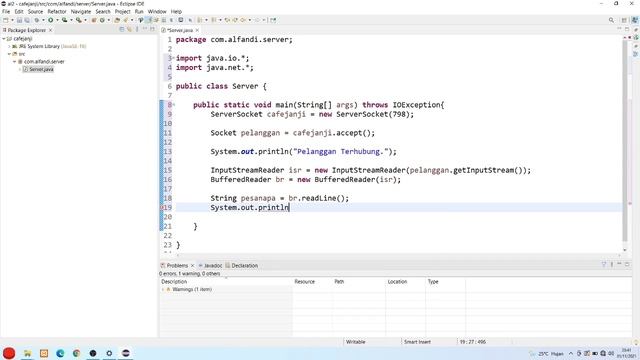Click the Pin Editor toolbar icon

(273, 20)
